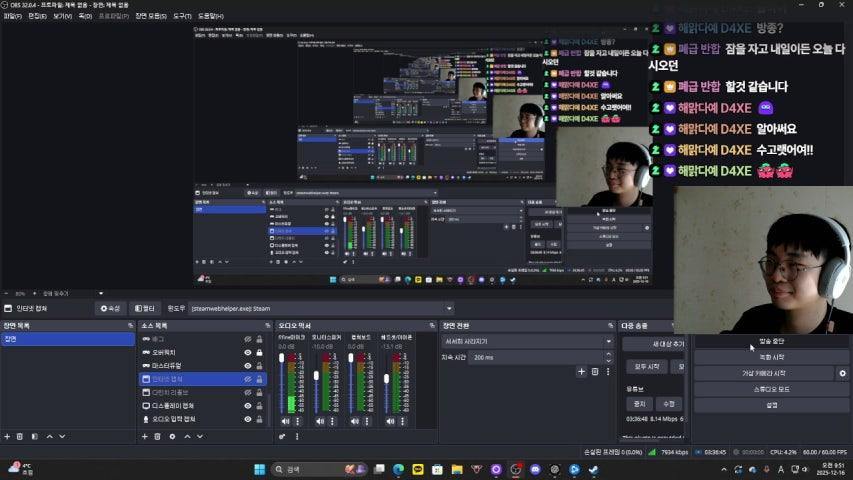Click the 필터 filter button in source toolbar
This screenshot has height=480, width=853.
click(x=144, y=308)
